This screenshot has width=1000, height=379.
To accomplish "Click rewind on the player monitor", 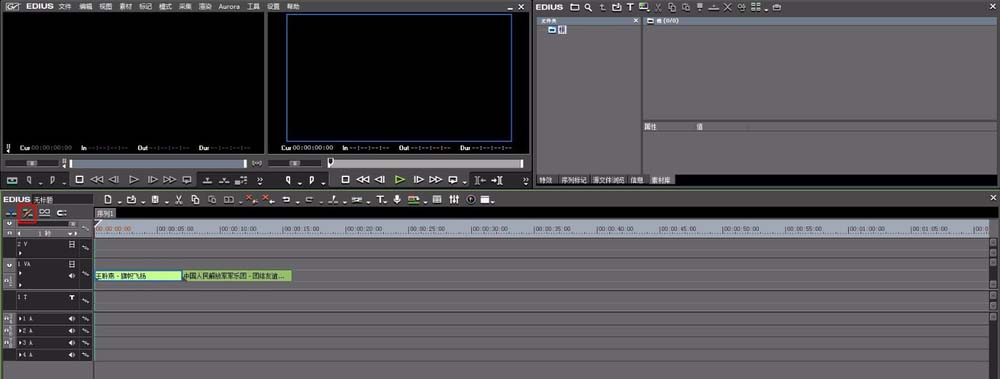I will pos(97,179).
